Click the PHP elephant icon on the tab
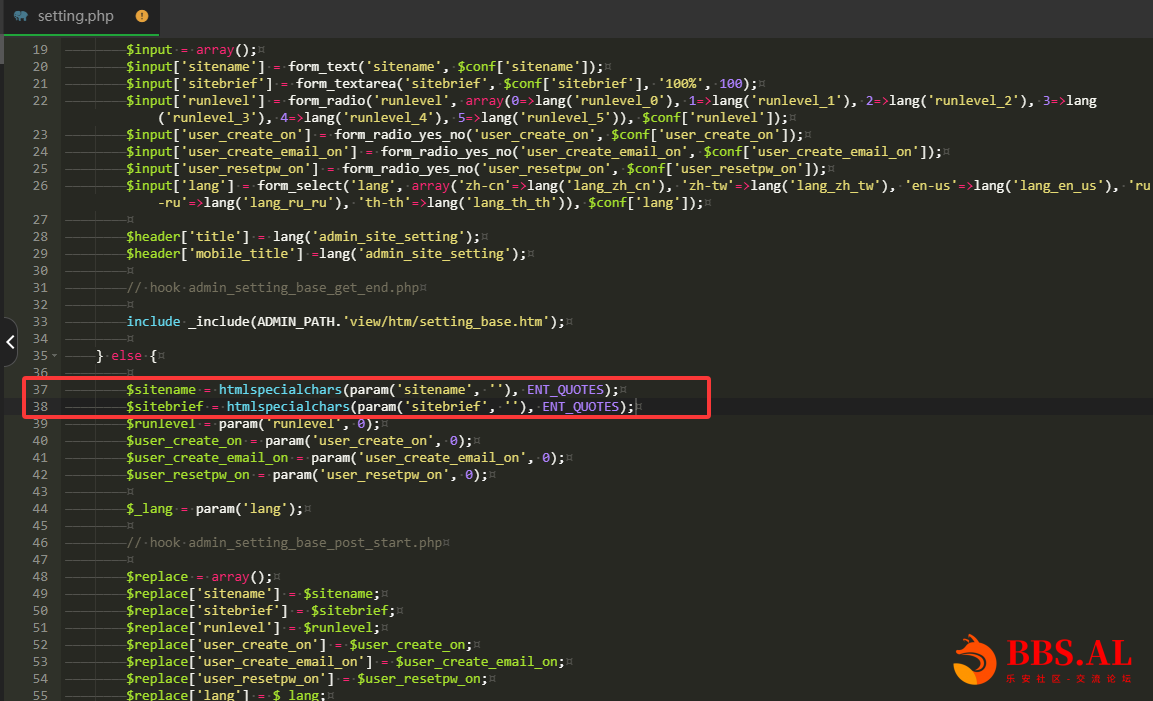 coord(21,16)
